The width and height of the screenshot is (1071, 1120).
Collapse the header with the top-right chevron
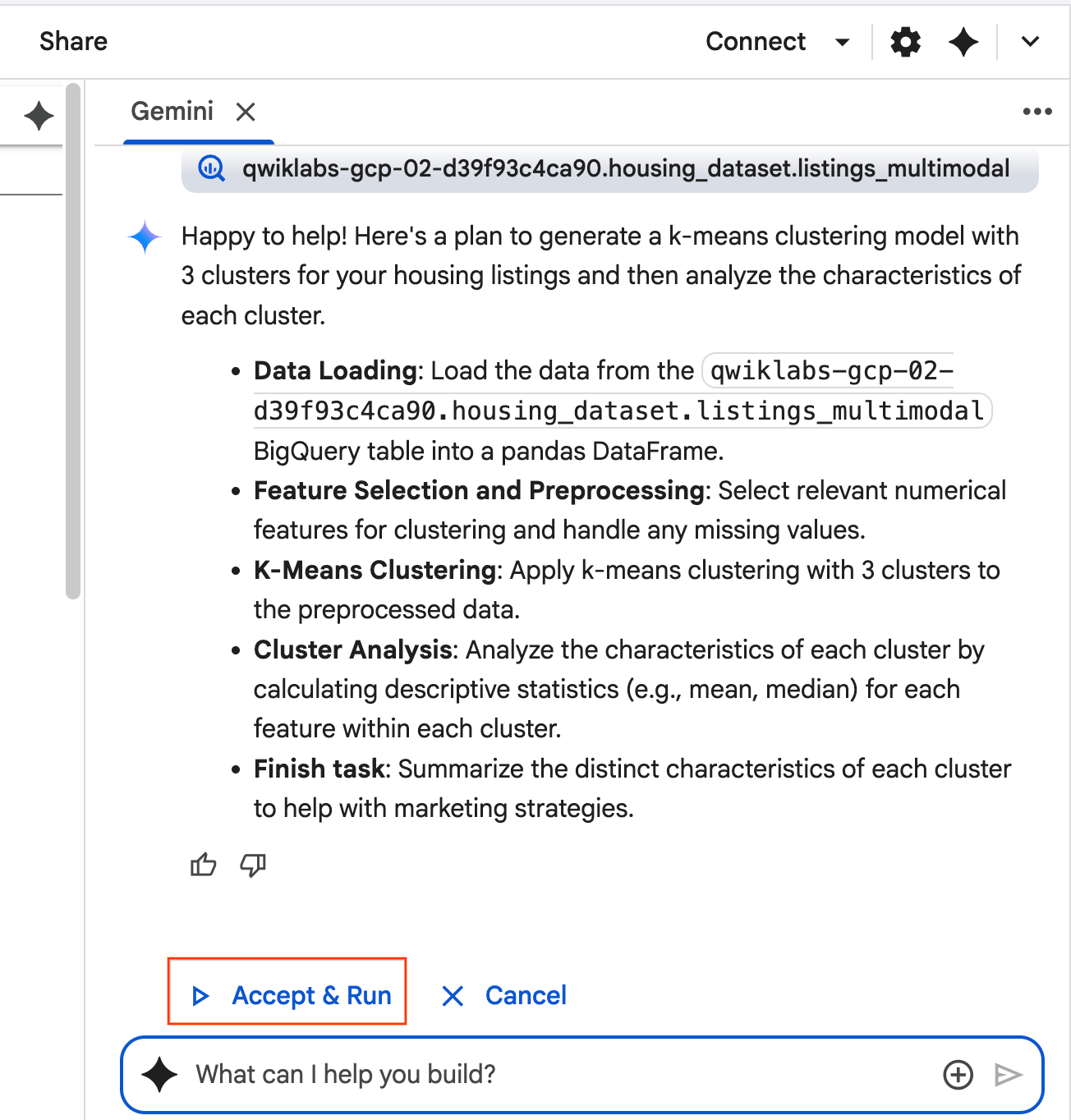(x=1030, y=42)
